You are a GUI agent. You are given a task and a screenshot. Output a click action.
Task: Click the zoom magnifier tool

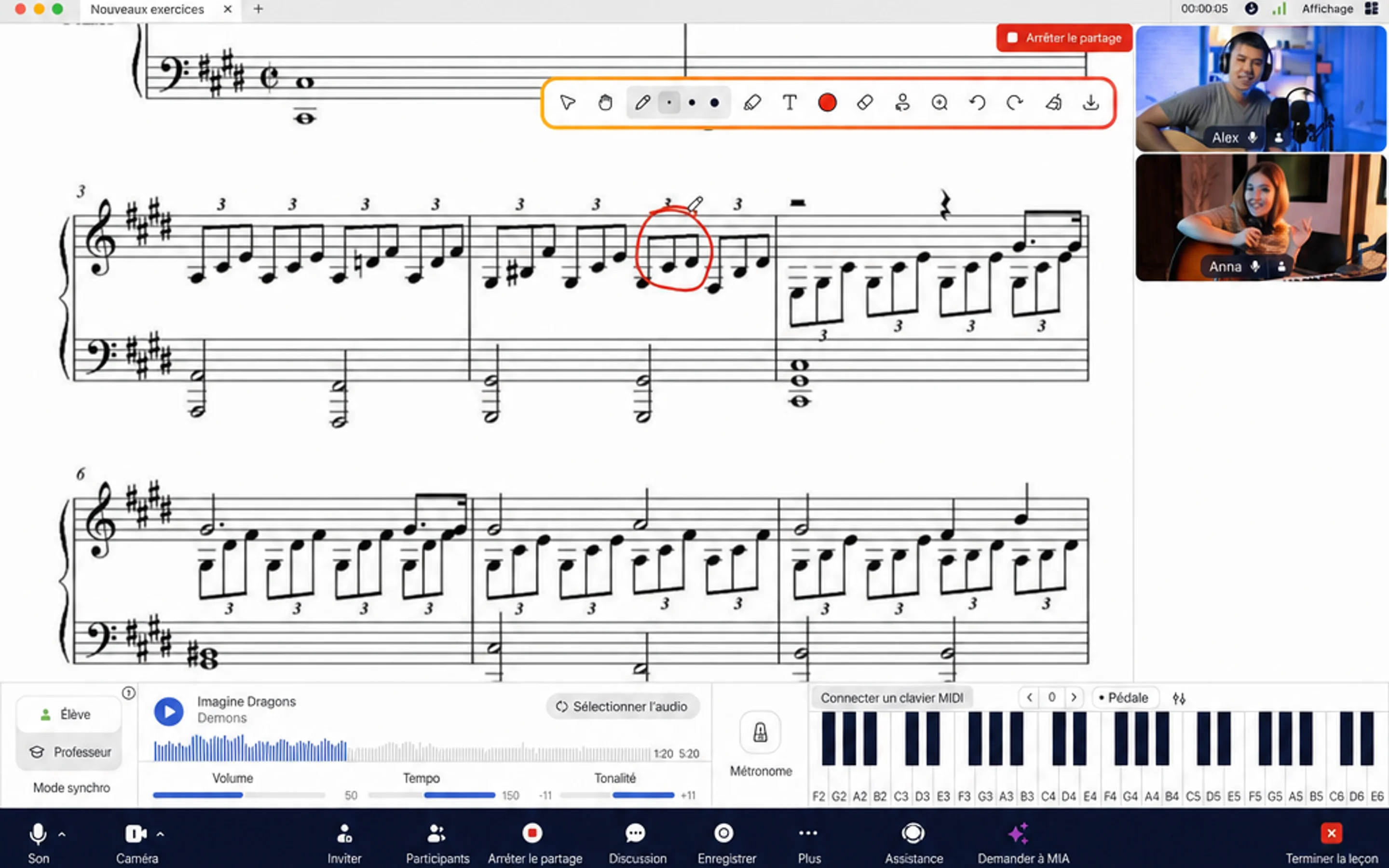[x=940, y=103]
